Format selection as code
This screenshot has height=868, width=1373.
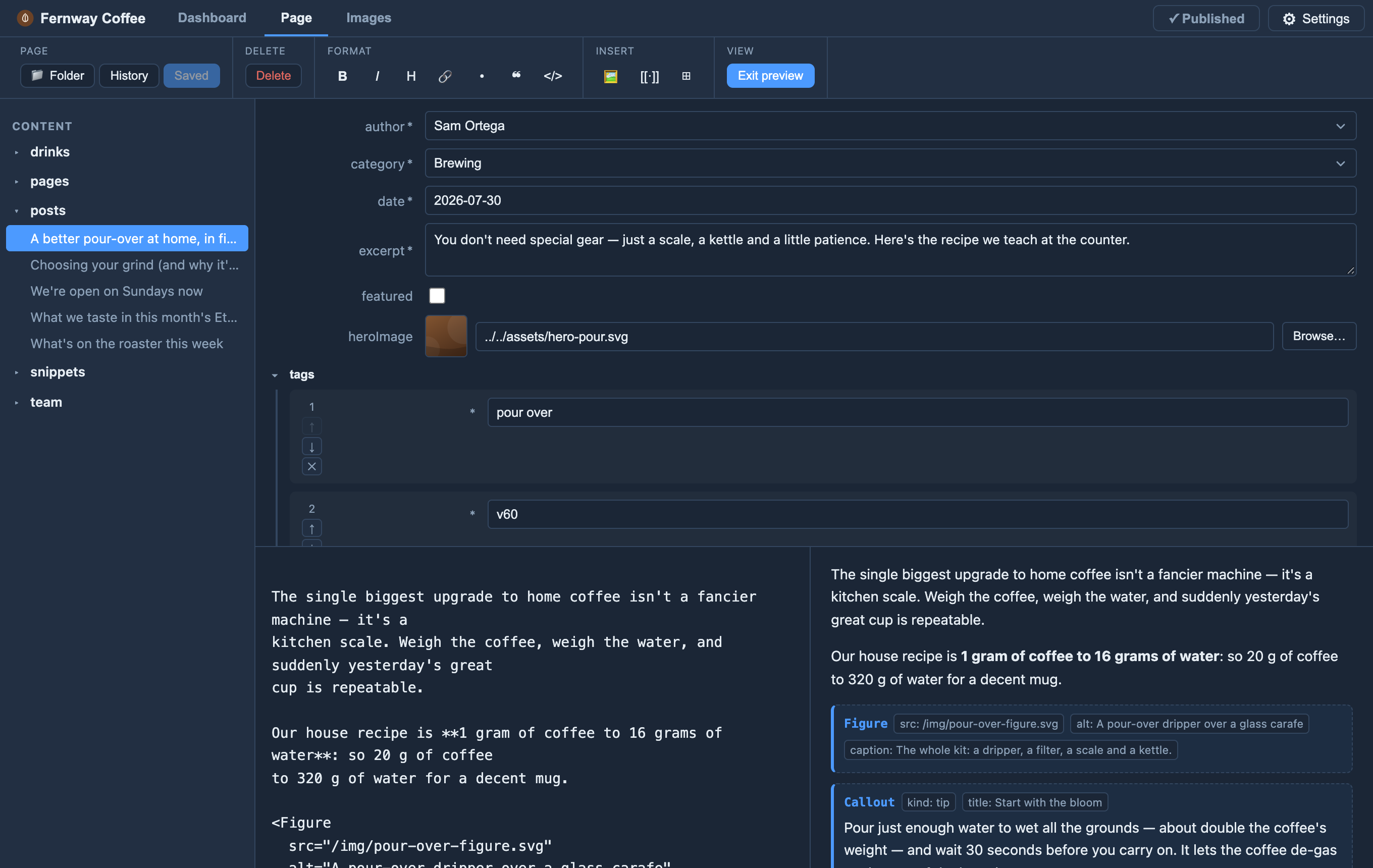[553, 76]
